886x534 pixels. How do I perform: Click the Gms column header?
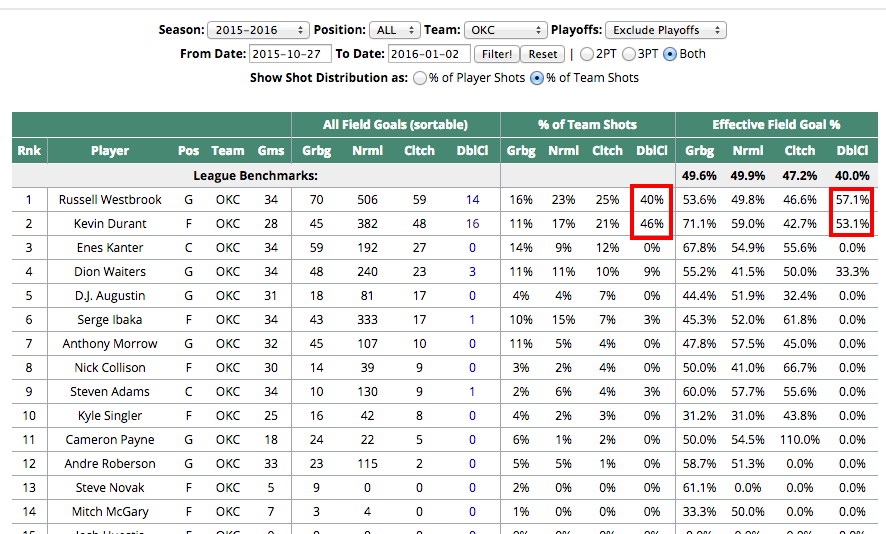[271, 151]
